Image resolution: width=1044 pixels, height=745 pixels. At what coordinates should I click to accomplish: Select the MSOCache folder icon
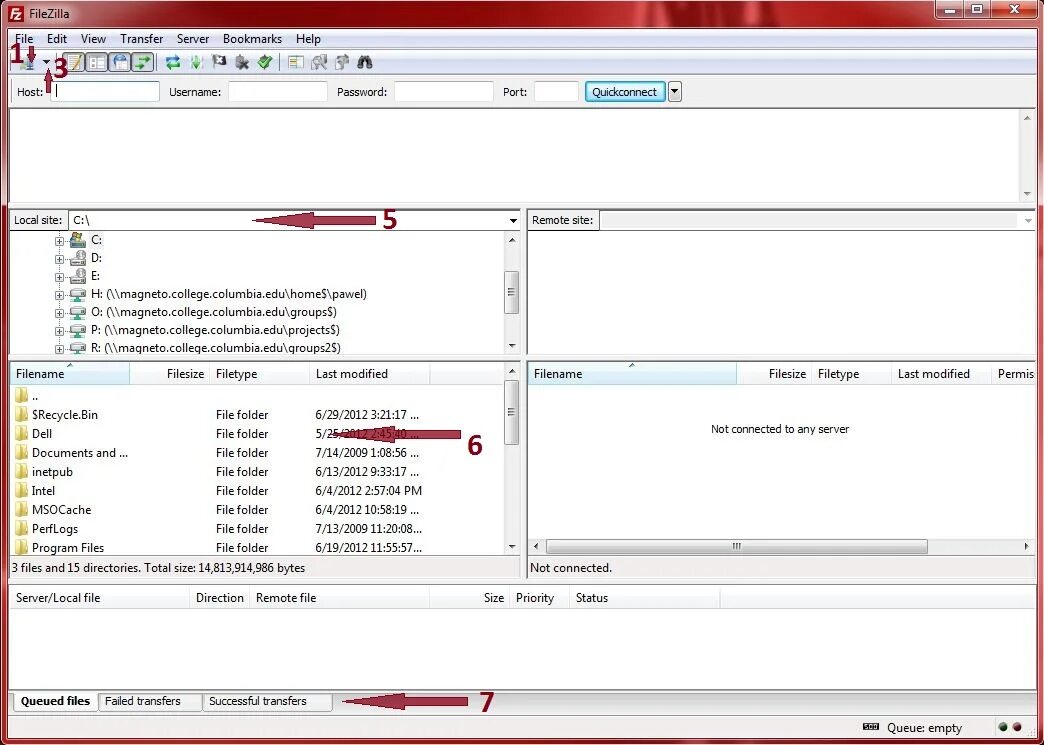click(x=21, y=509)
